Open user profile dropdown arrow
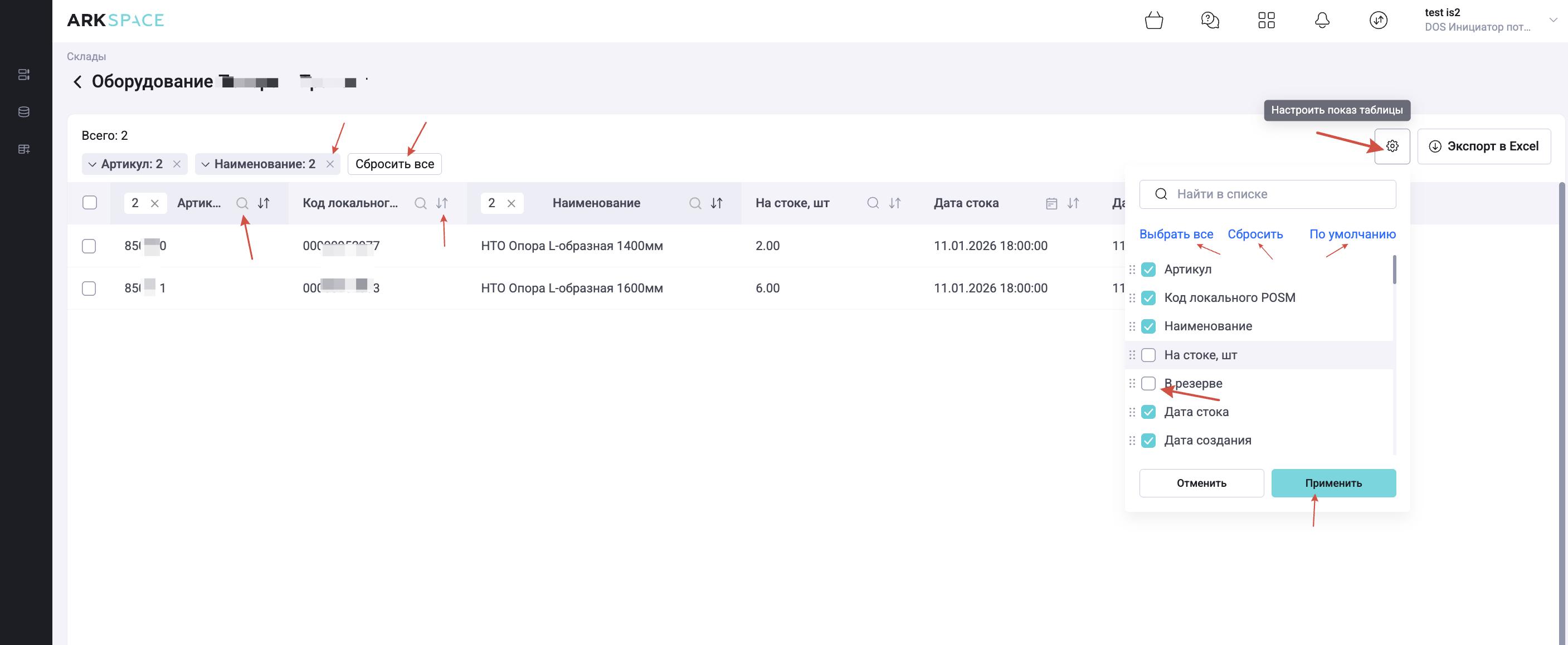The width and height of the screenshot is (1568, 645). click(x=1552, y=21)
